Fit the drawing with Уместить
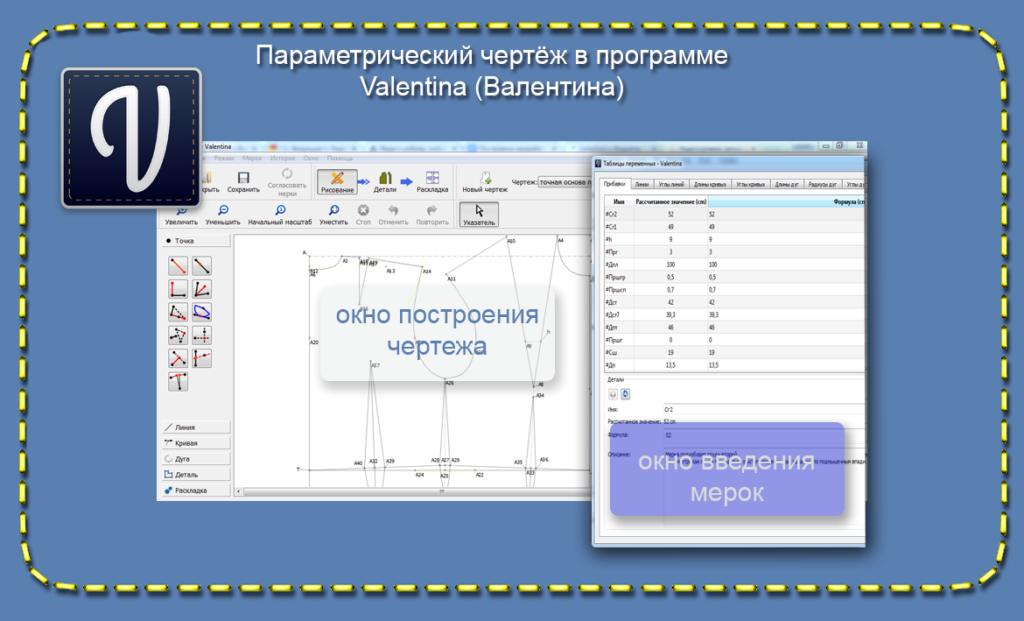The height and width of the screenshot is (621, 1024). click(x=333, y=215)
